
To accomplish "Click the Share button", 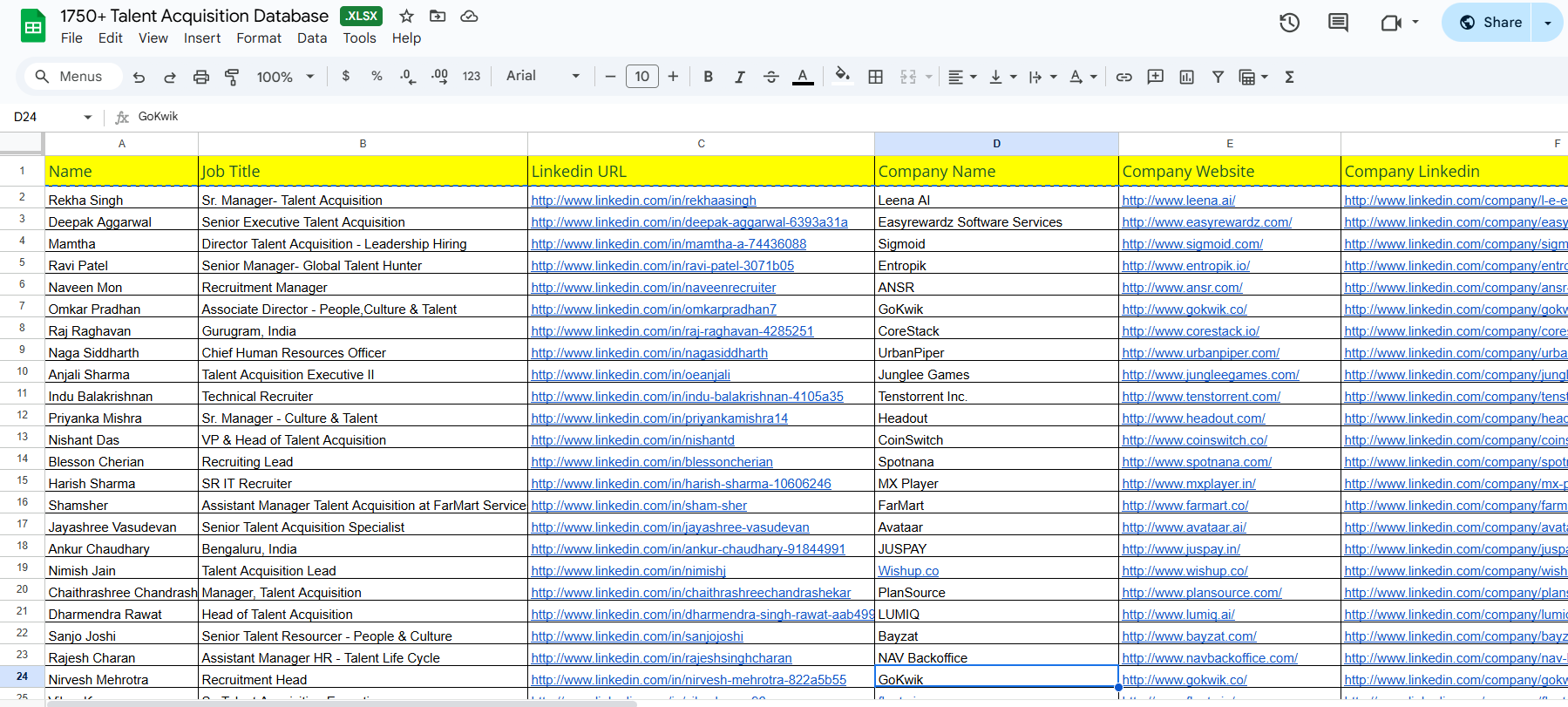I will point(1490,23).
